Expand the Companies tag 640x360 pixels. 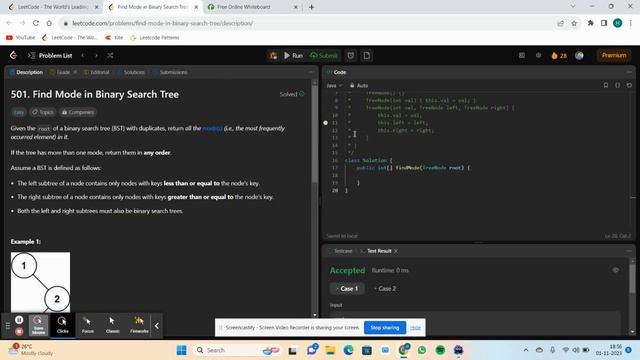[x=78, y=112]
